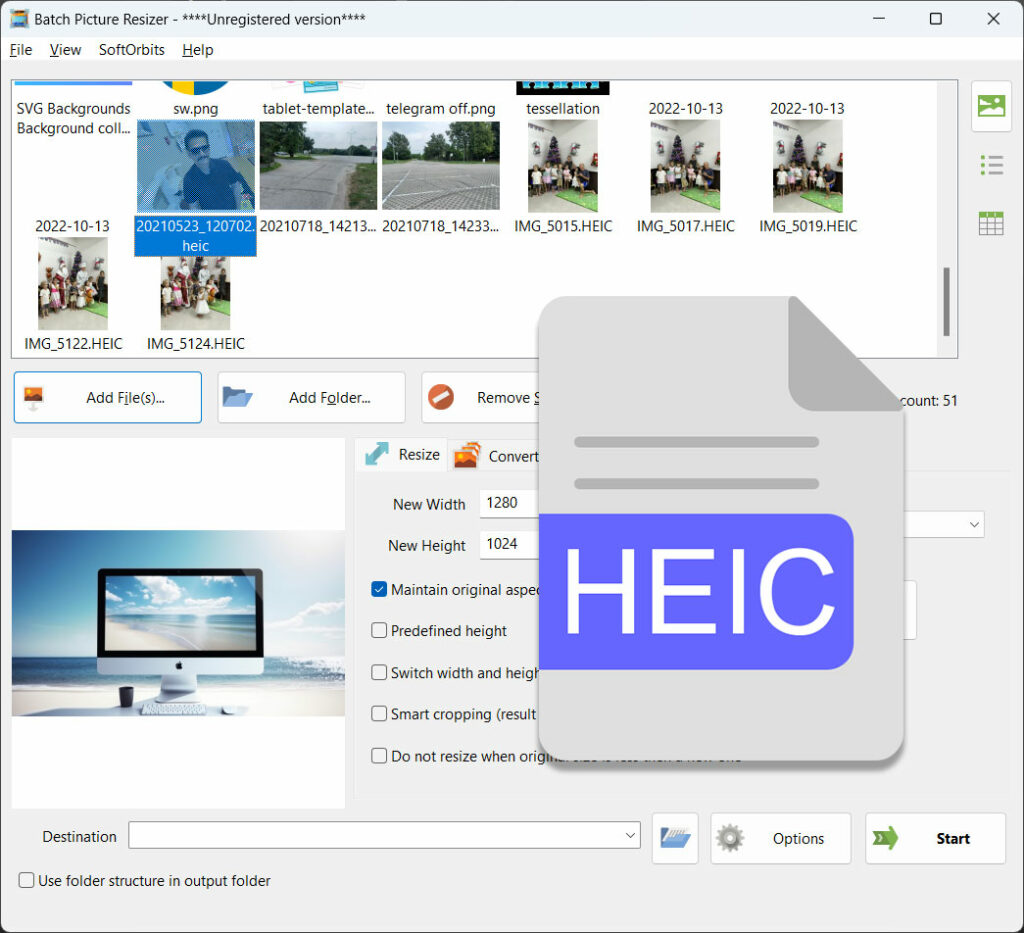This screenshot has height=933, width=1024.
Task: Click the file list vertical scrollbar
Action: pyautogui.click(x=946, y=302)
